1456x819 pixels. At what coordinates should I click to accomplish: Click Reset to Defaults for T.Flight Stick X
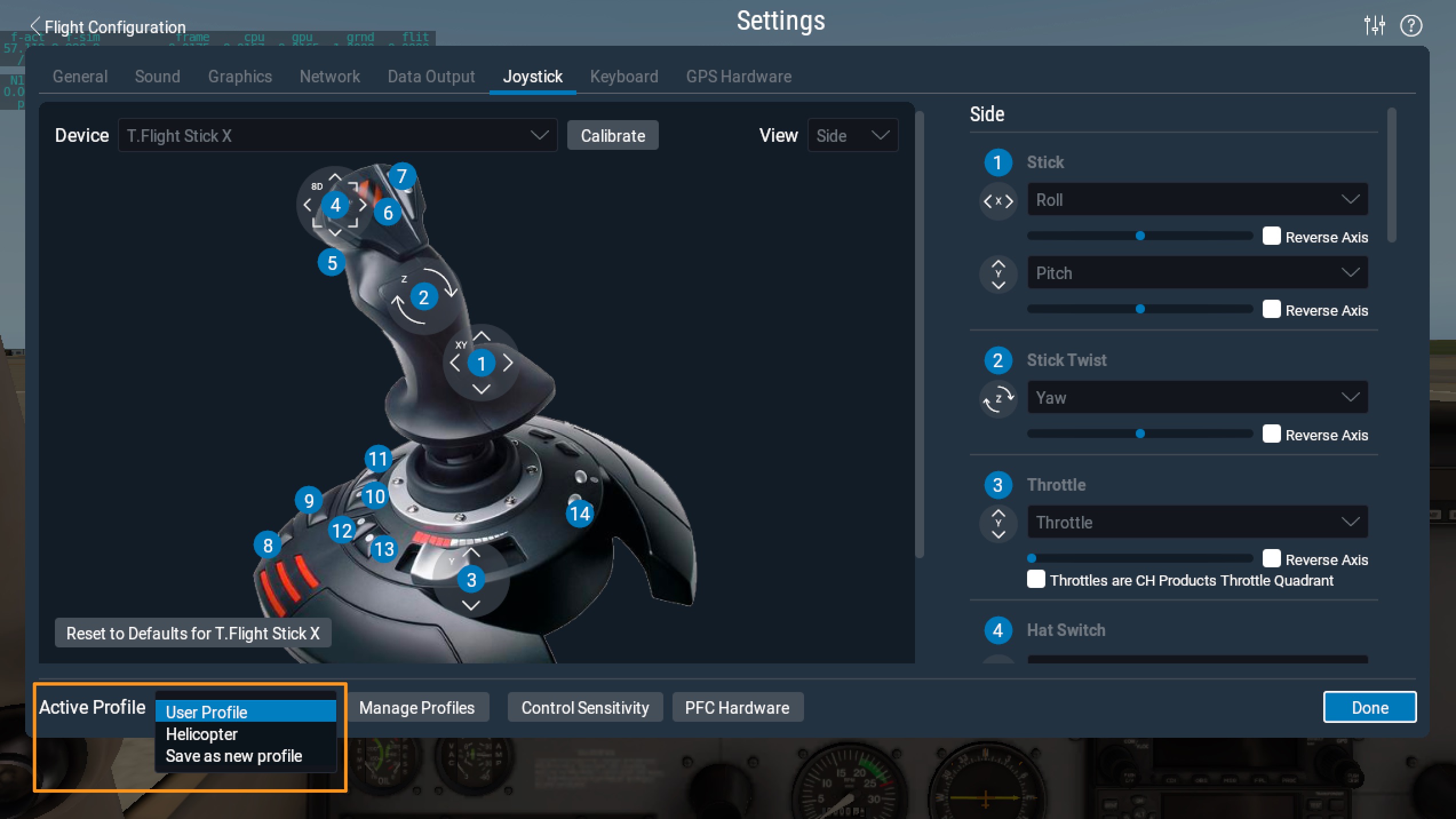click(x=194, y=632)
